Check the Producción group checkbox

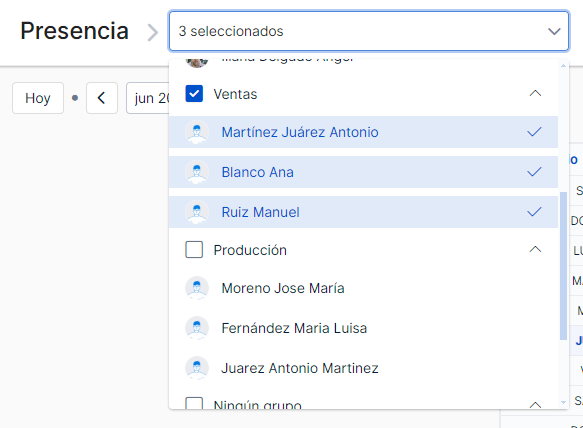[x=194, y=250]
